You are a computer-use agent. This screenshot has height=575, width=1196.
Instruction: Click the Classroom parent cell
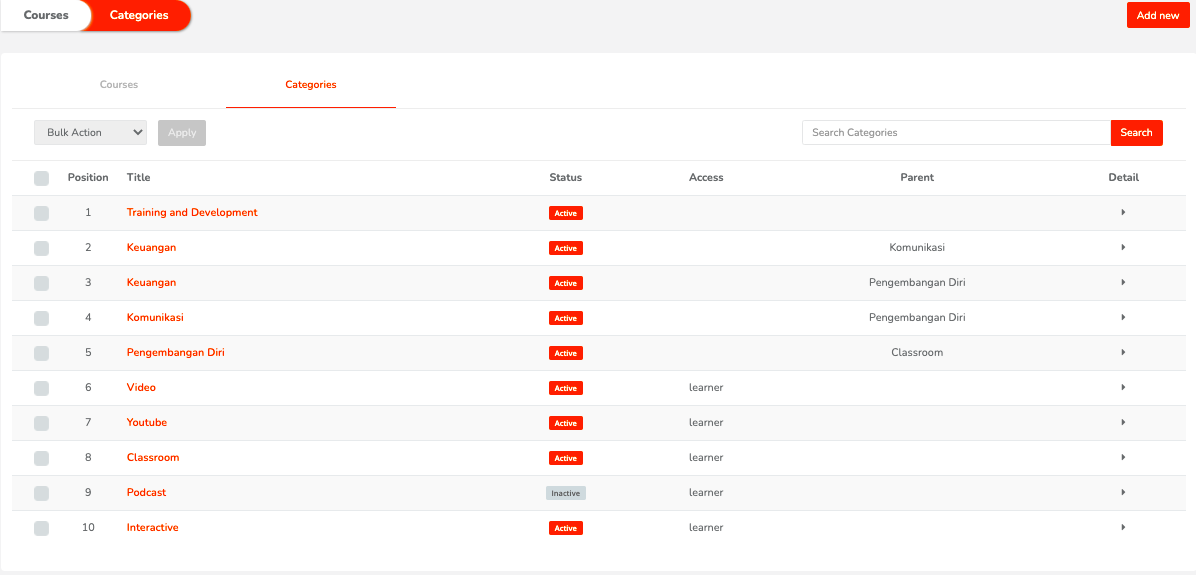point(917,352)
